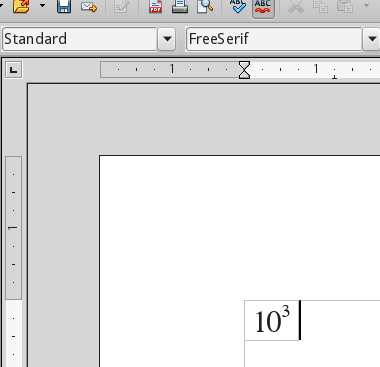Paste from clipboard icon
Viewport: 380px width, 367px height.
(345, 6)
